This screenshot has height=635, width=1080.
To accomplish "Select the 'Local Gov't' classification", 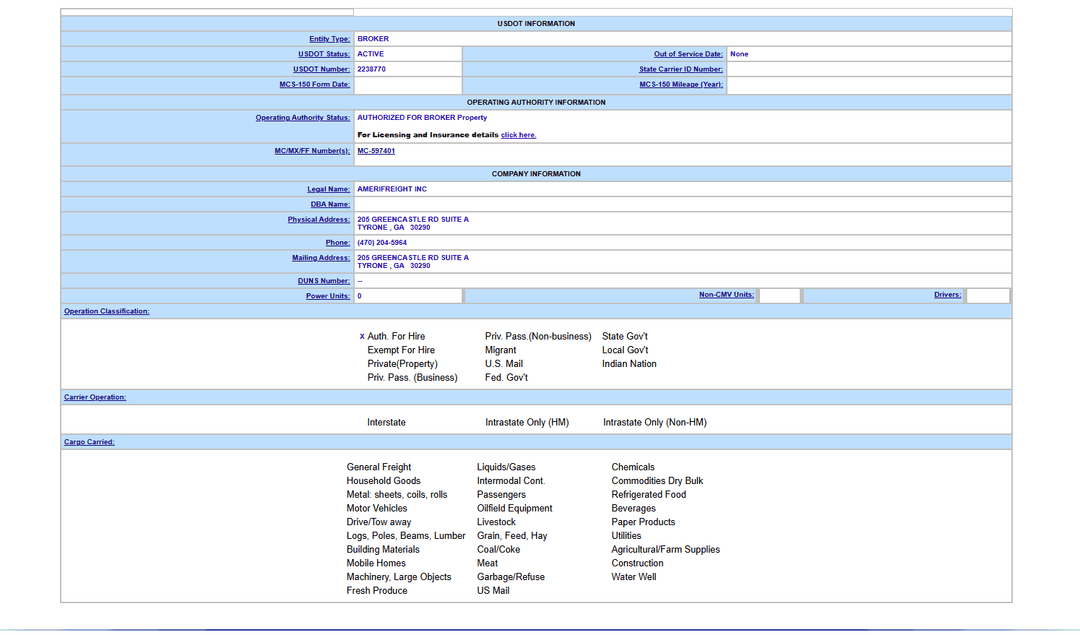I will pos(625,351).
